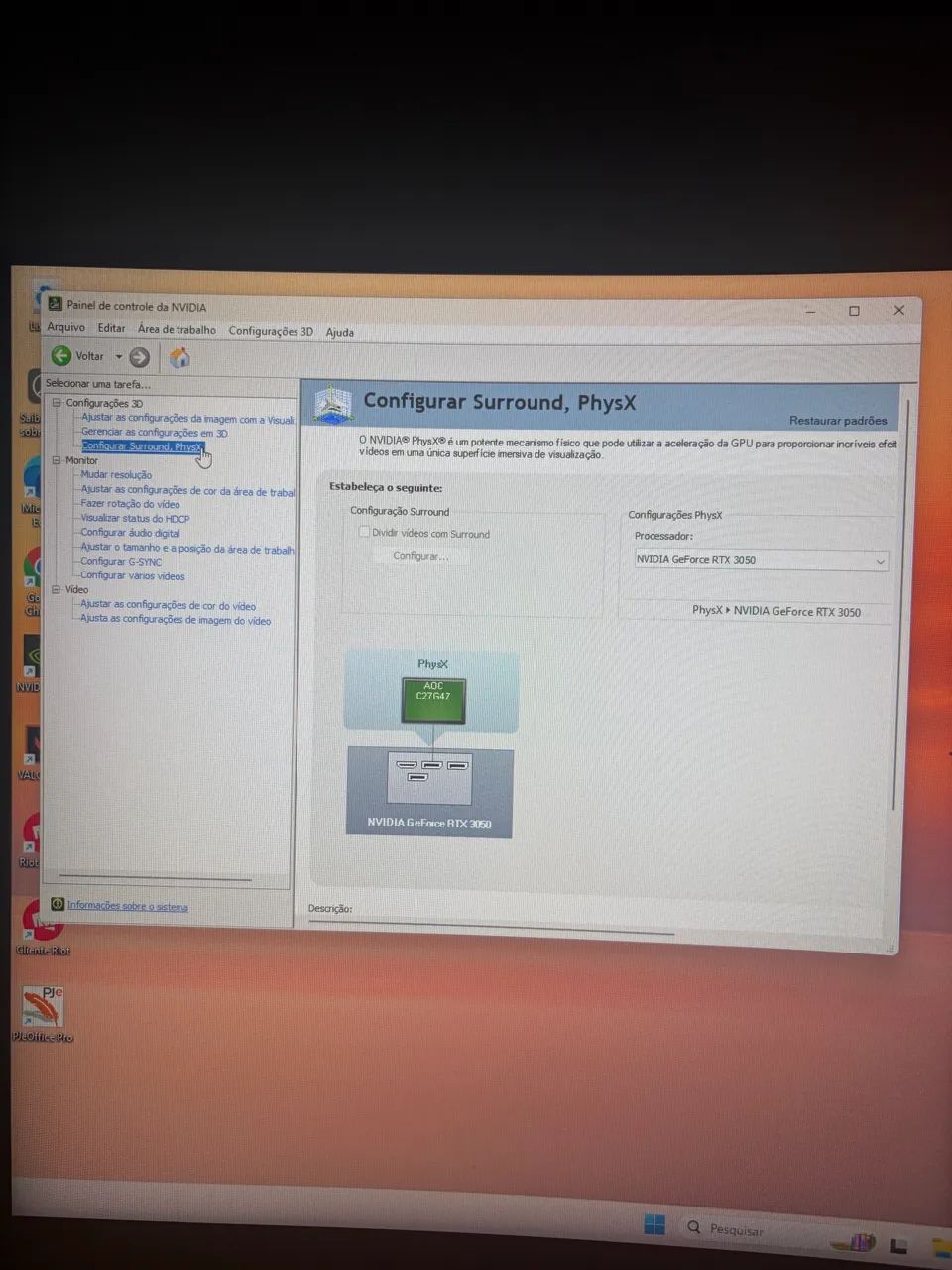Viewport: 952px width, 1270px height.
Task: Click the Surround PhysX header icon
Action: [x=333, y=404]
